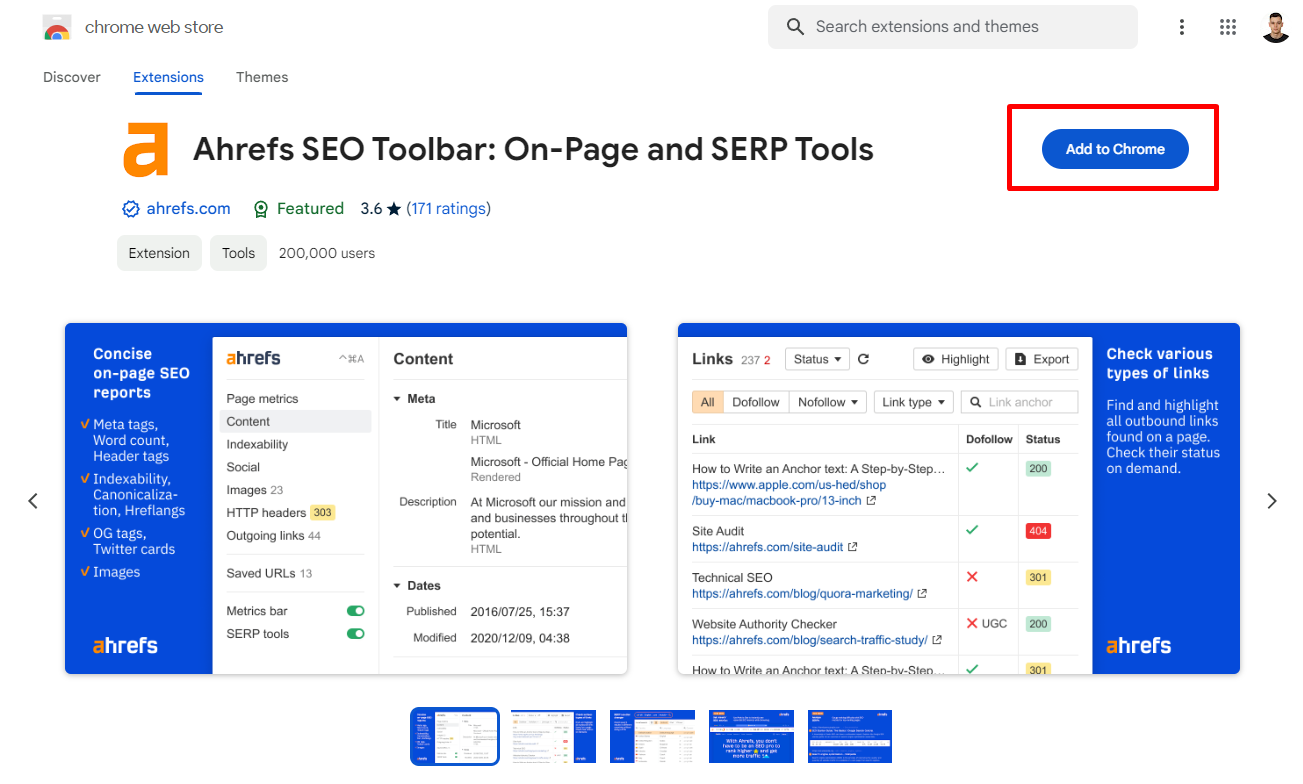Image resolution: width=1303 pixels, height=784 pixels.
Task: Go to previous screenshot arrow
Action: tap(33, 501)
